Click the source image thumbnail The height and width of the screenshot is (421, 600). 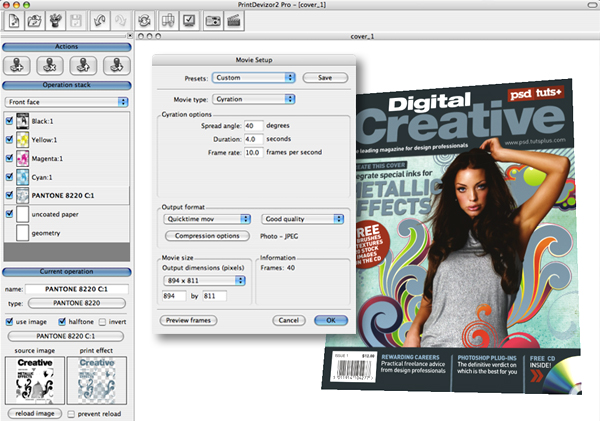click(x=35, y=380)
